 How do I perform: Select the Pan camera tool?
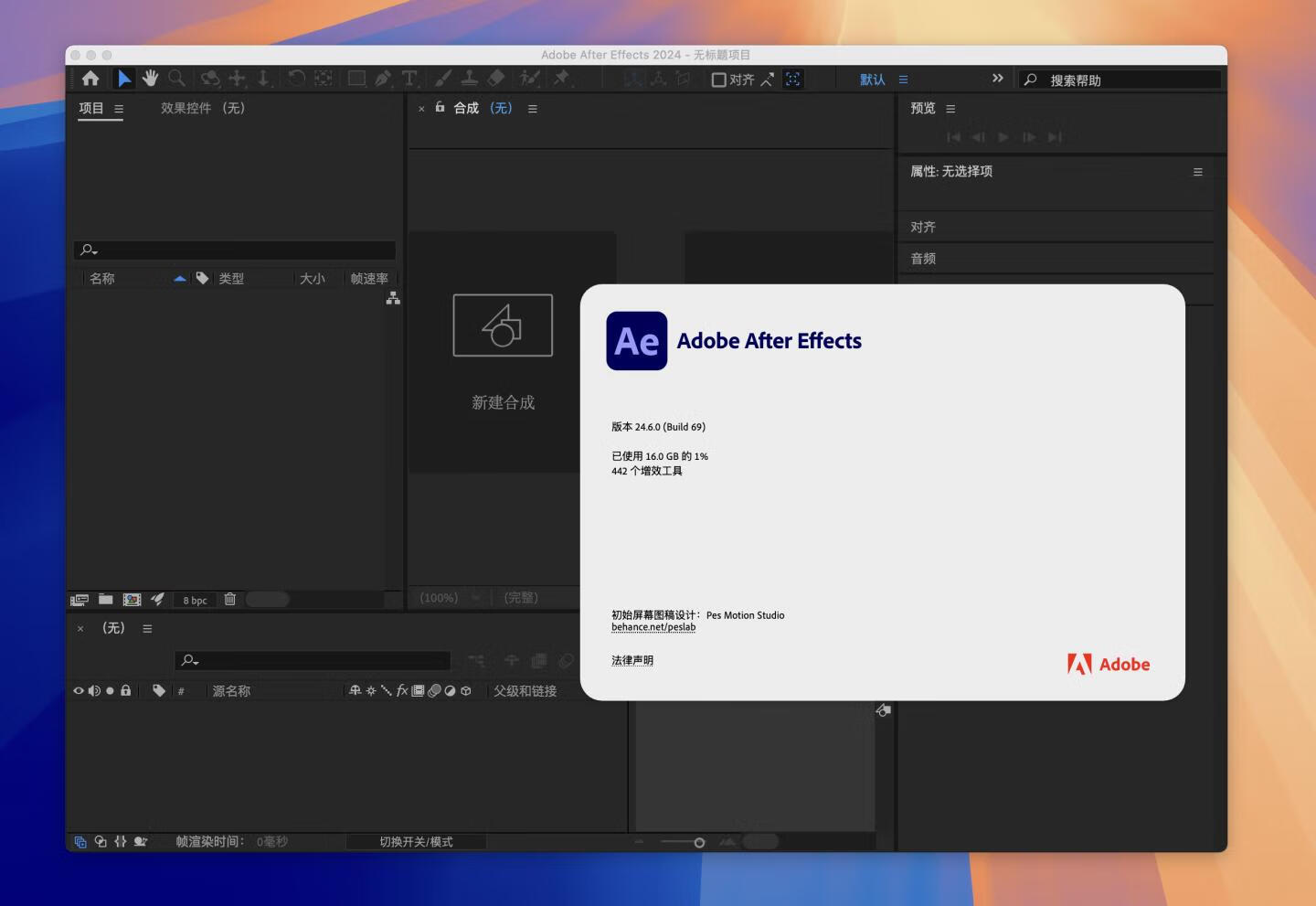[x=237, y=79]
